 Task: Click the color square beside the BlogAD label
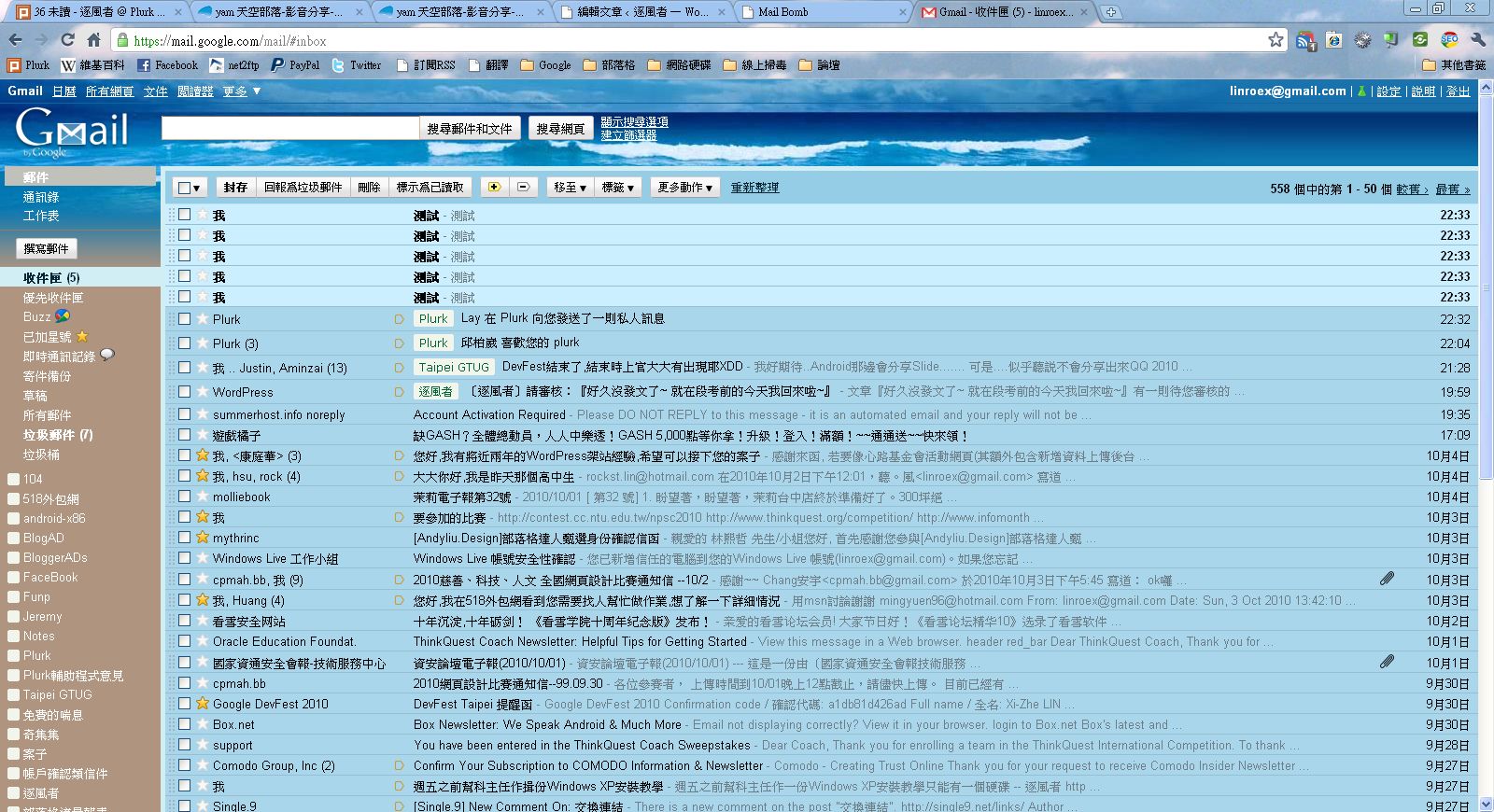[x=13, y=539]
